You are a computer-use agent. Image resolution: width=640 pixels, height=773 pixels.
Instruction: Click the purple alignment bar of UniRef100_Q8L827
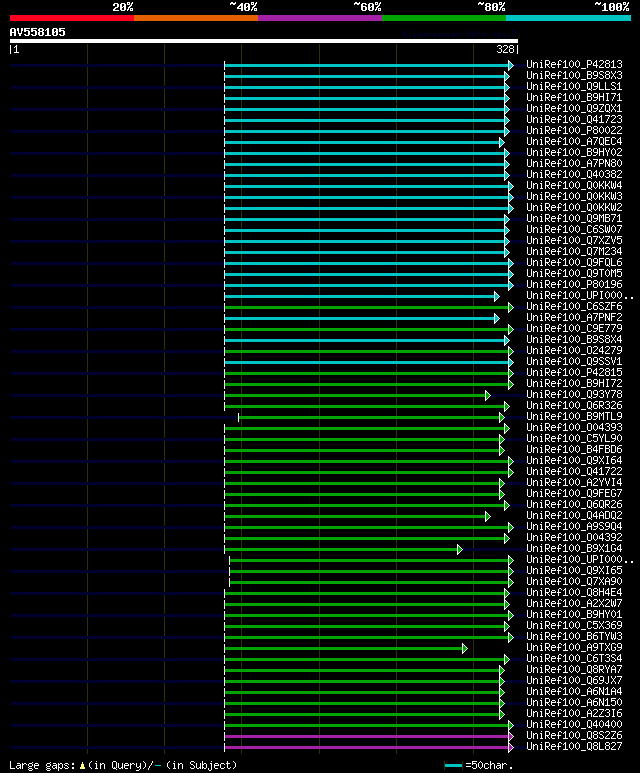pyautogui.click(x=367, y=747)
